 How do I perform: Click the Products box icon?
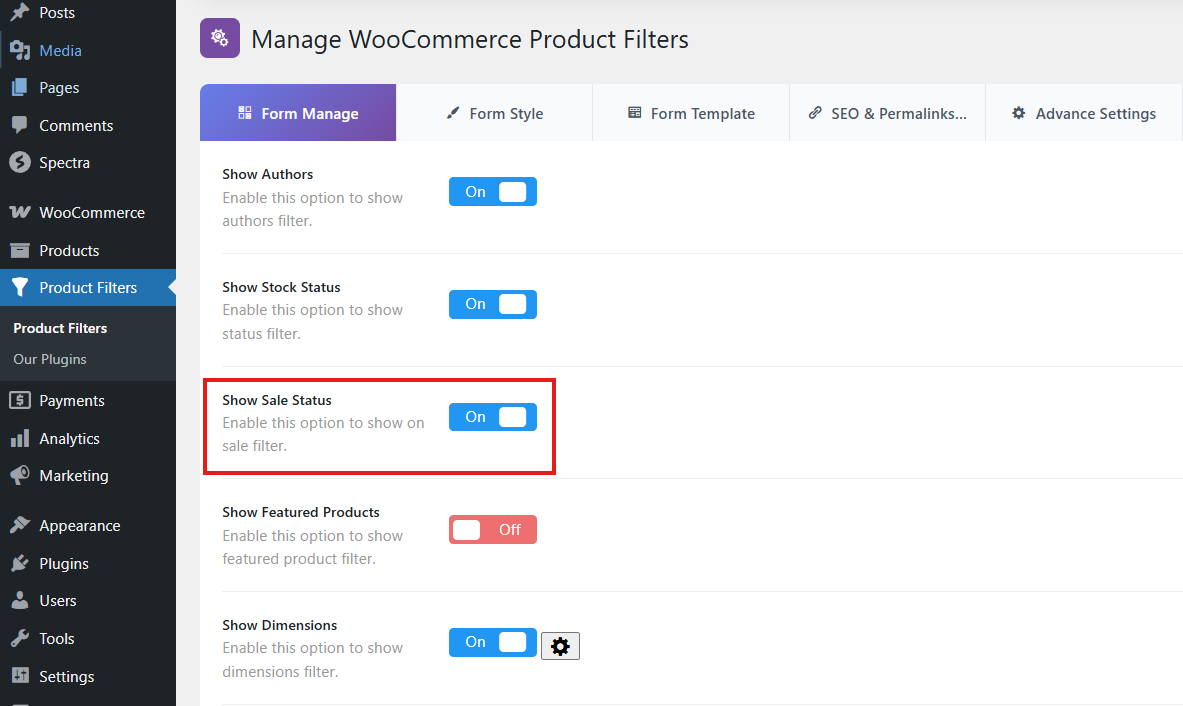pos(20,250)
